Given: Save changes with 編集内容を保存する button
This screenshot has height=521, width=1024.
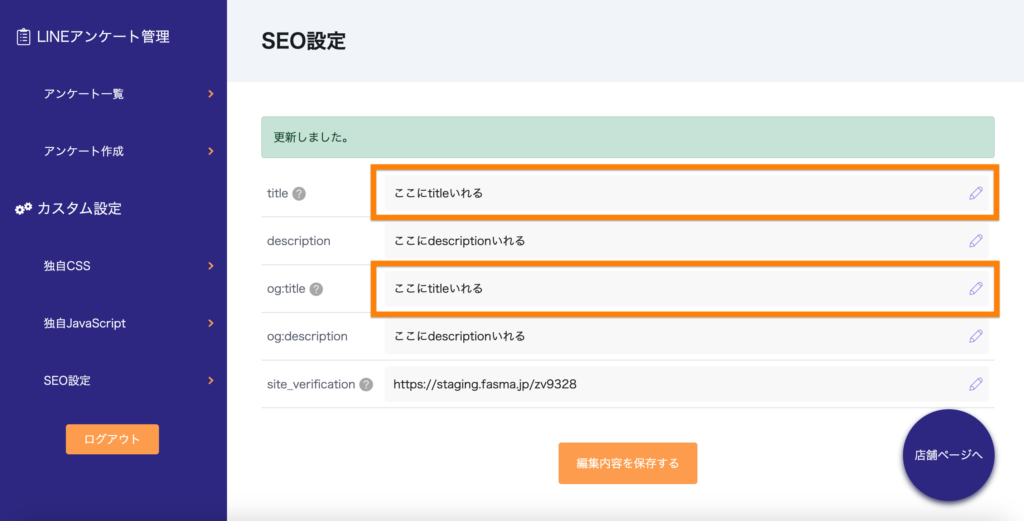Looking at the screenshot, I should (x=627, y=463).
